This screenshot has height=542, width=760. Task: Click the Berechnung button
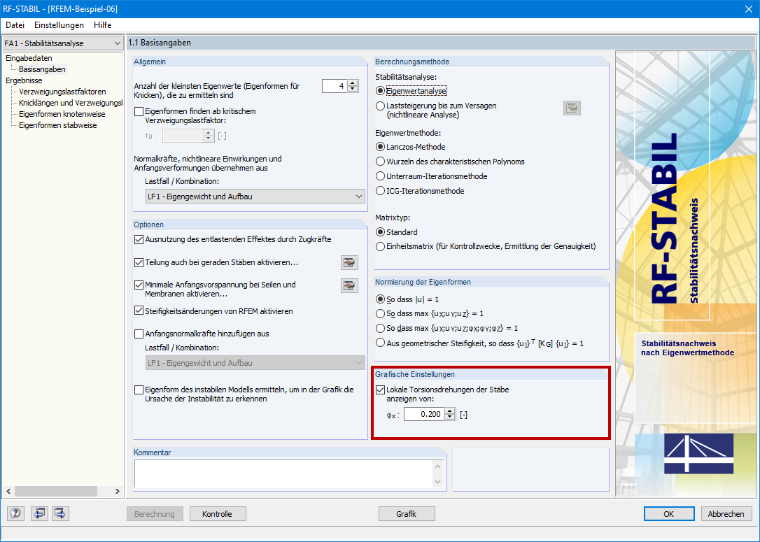[155, 514]
